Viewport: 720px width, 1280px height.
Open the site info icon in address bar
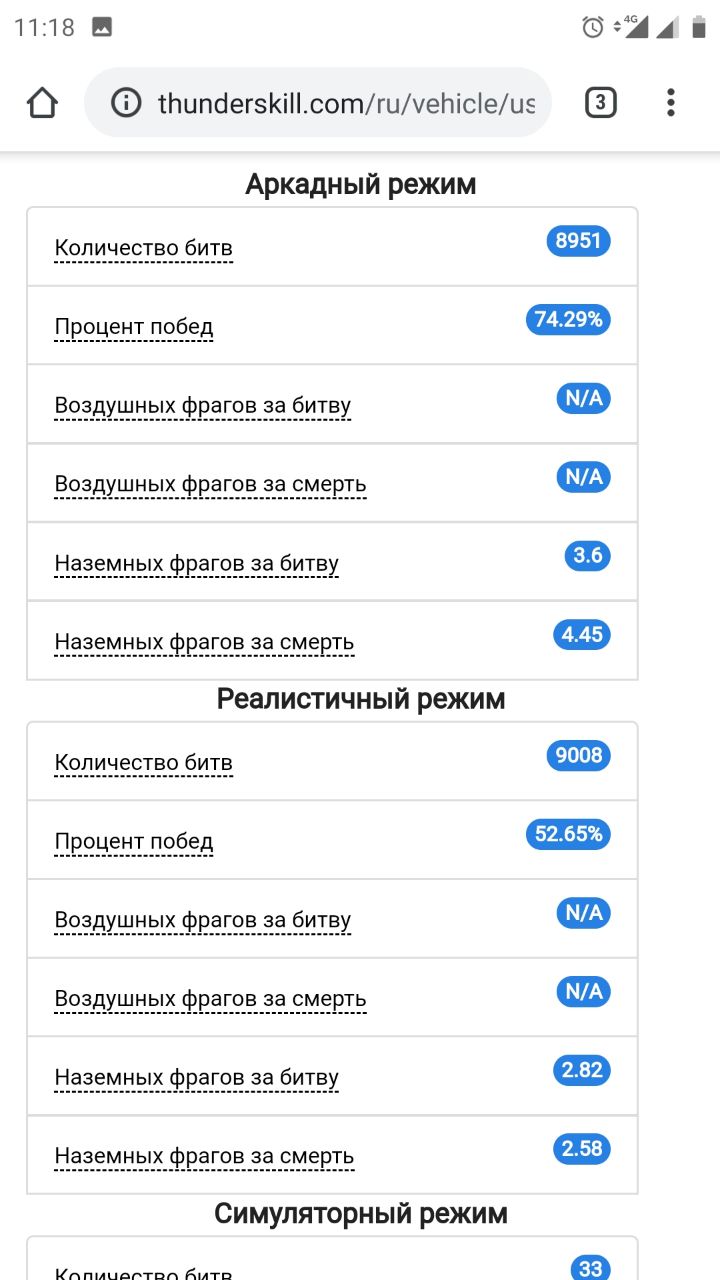pyautogui.click(x=126, y=102)
